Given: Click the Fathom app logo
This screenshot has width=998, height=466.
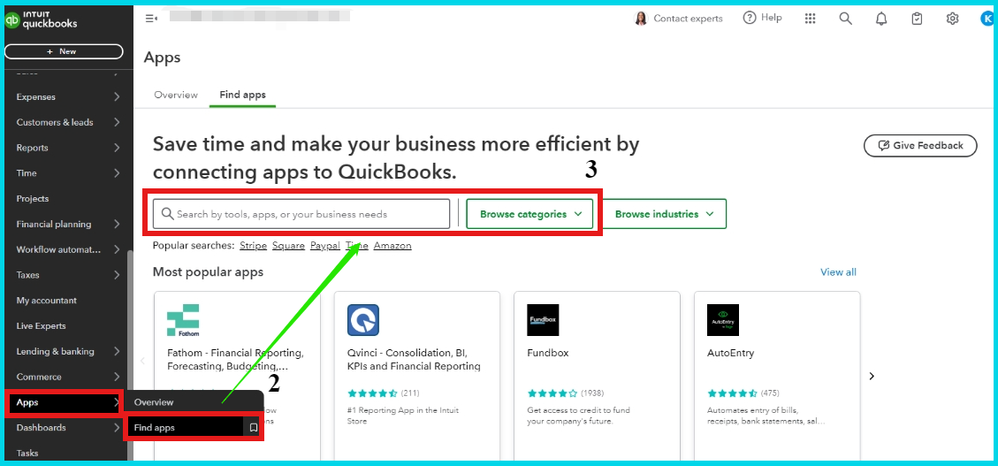Looking at the screenshot, I should pos(183,320).
